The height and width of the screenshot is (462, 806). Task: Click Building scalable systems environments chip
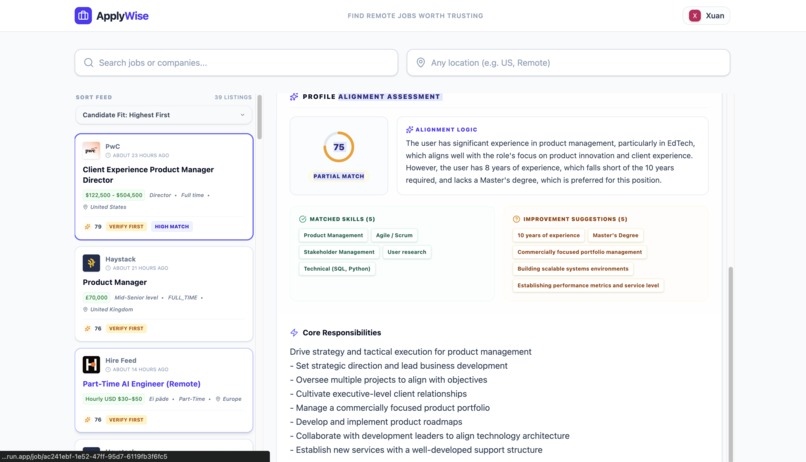[573, 269]
